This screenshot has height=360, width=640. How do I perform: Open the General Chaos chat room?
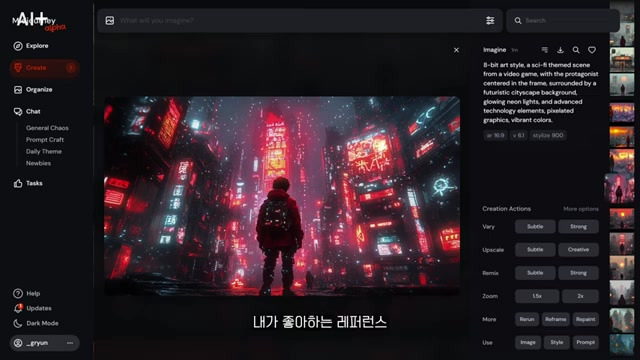47,128
